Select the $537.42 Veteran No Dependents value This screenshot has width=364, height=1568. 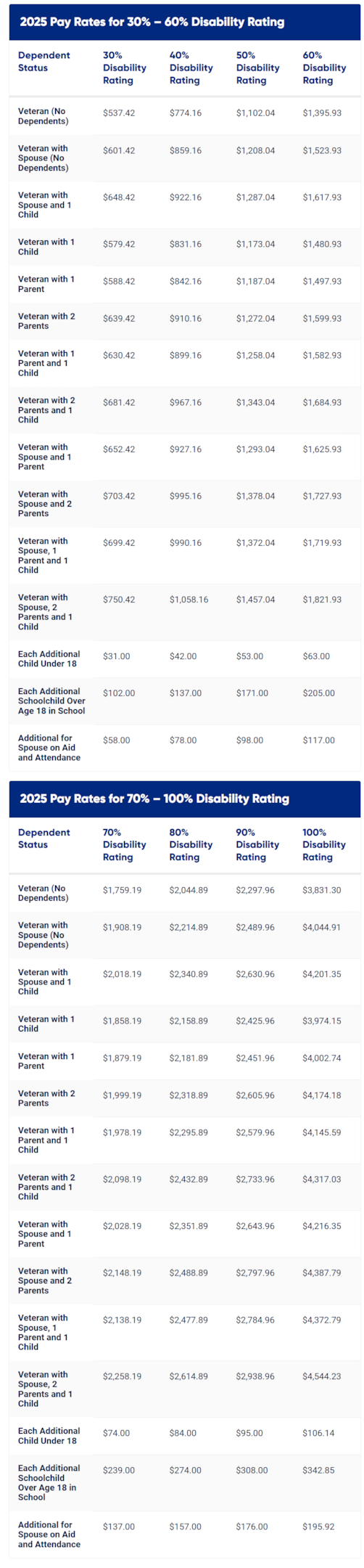pos(119,113)
